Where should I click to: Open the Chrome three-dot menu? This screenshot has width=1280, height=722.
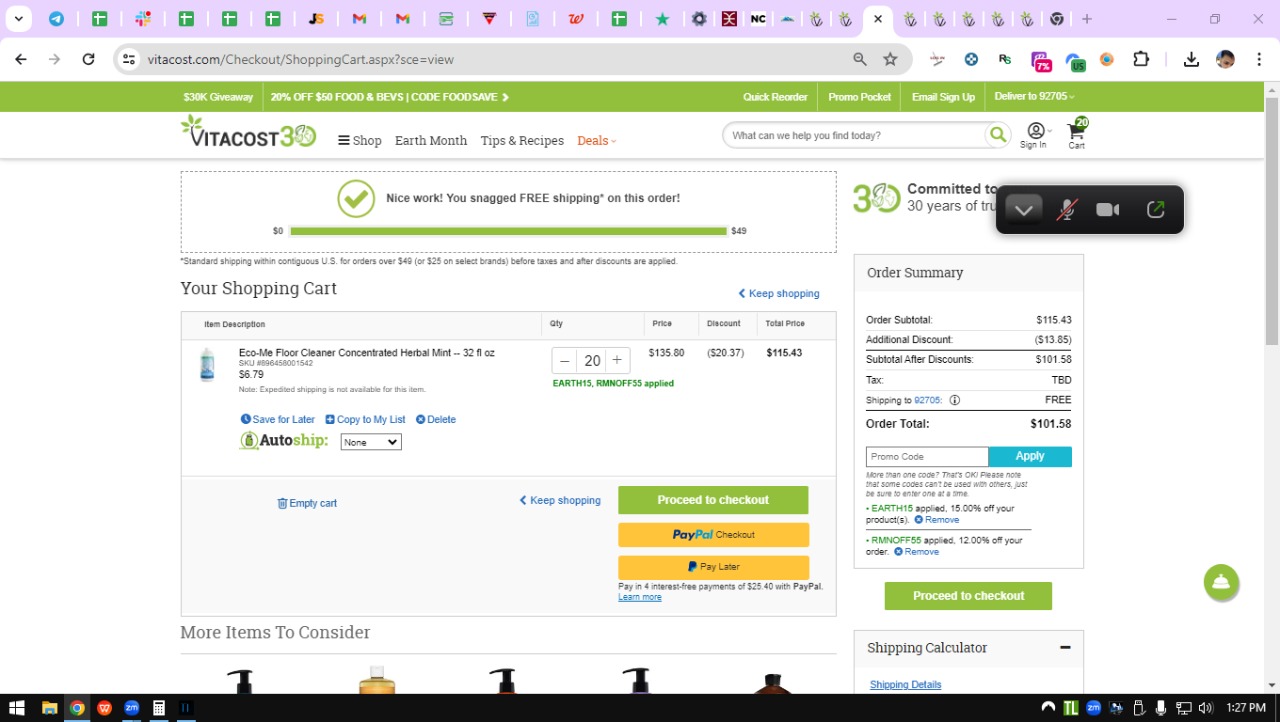pos(1257,59)
